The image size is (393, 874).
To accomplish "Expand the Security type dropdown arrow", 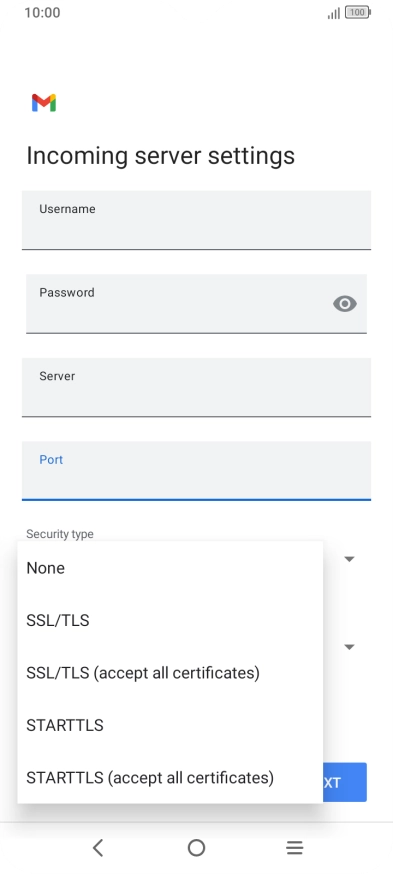I will (350, 559).
